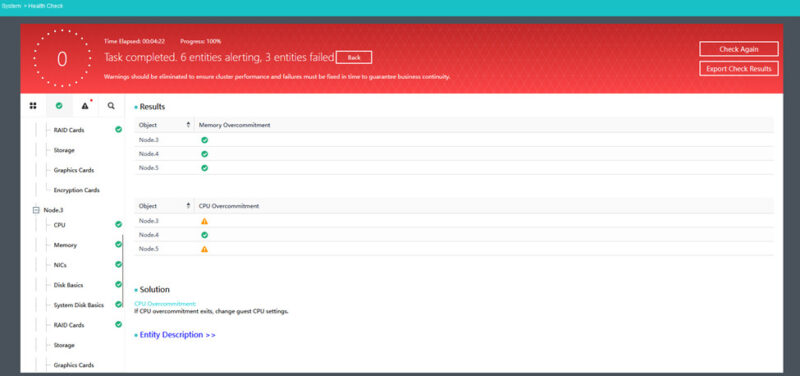
Task: Click Node.5 green status icon in Memory Overcommitment table
Action: tap(205, 167)
